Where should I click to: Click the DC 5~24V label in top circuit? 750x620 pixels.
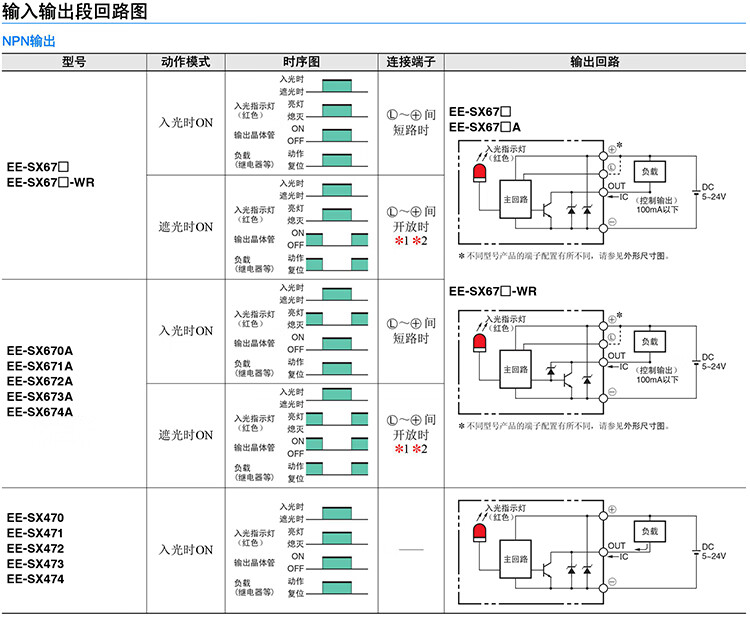[x=714, y=192]
